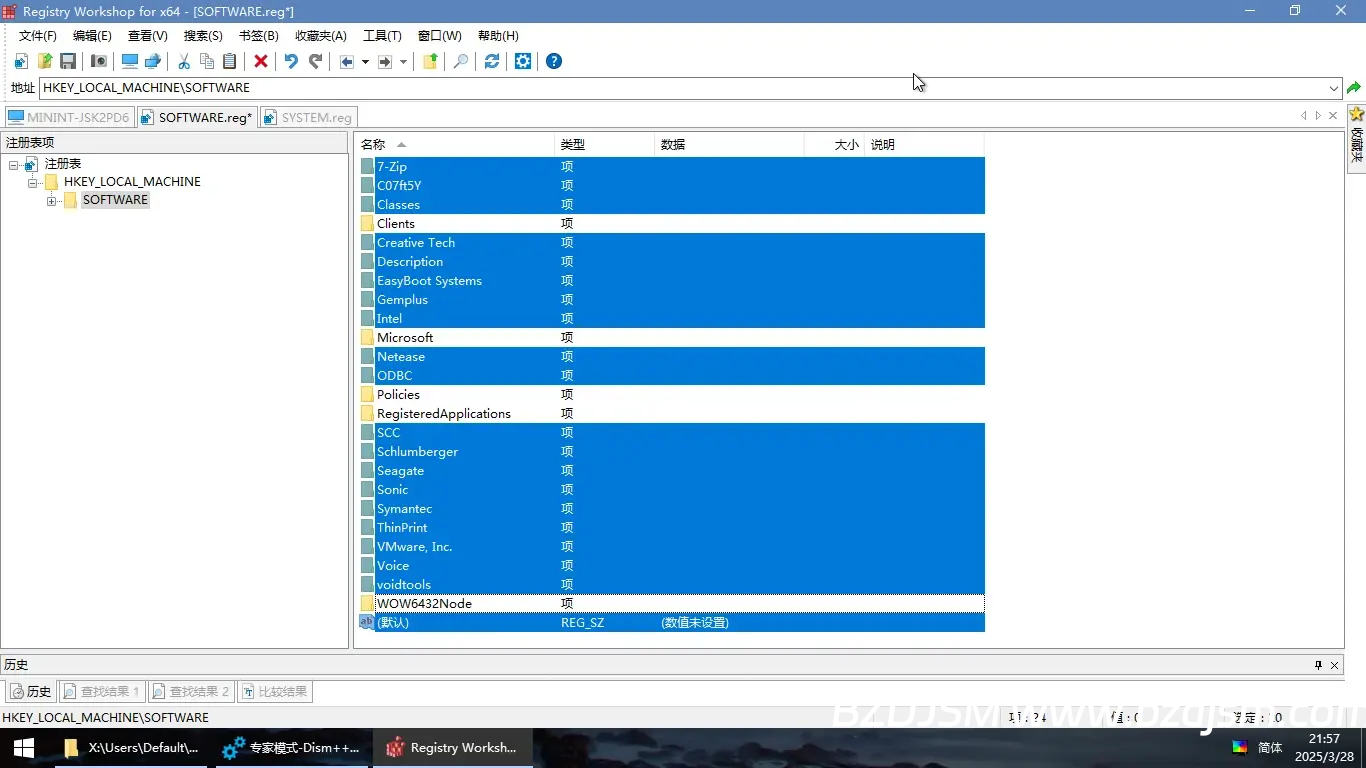1366x768 pixels.
Task: Open the address bar dropdown arrow
Action: 1334,88
